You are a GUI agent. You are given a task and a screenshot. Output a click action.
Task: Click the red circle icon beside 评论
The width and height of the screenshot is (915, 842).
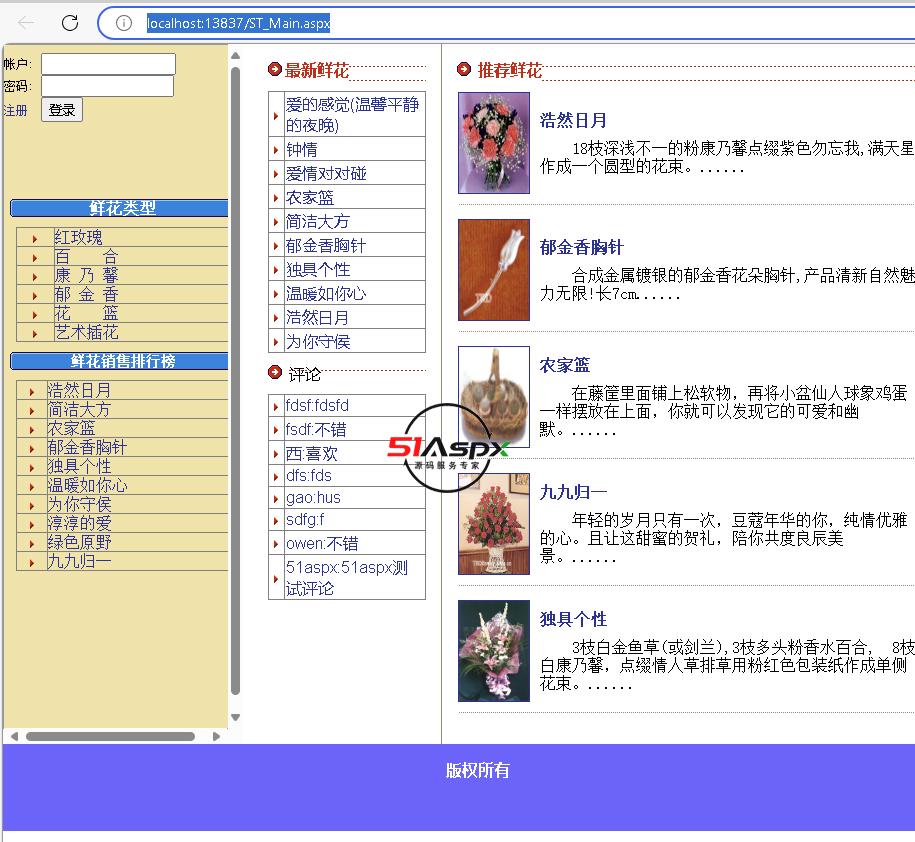point(274,372)
